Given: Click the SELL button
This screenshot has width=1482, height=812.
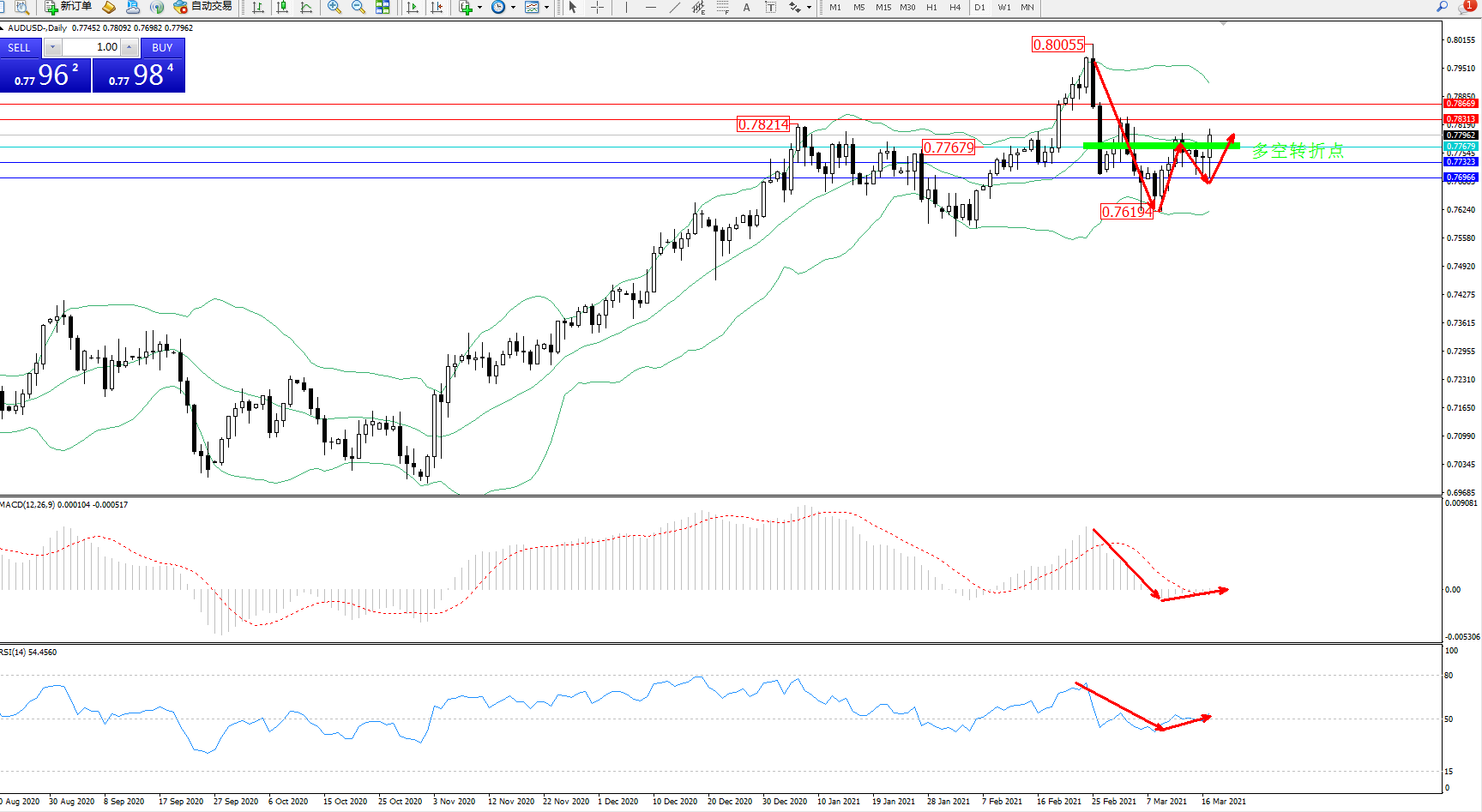Looking at the screenshot, I should 20,48.
